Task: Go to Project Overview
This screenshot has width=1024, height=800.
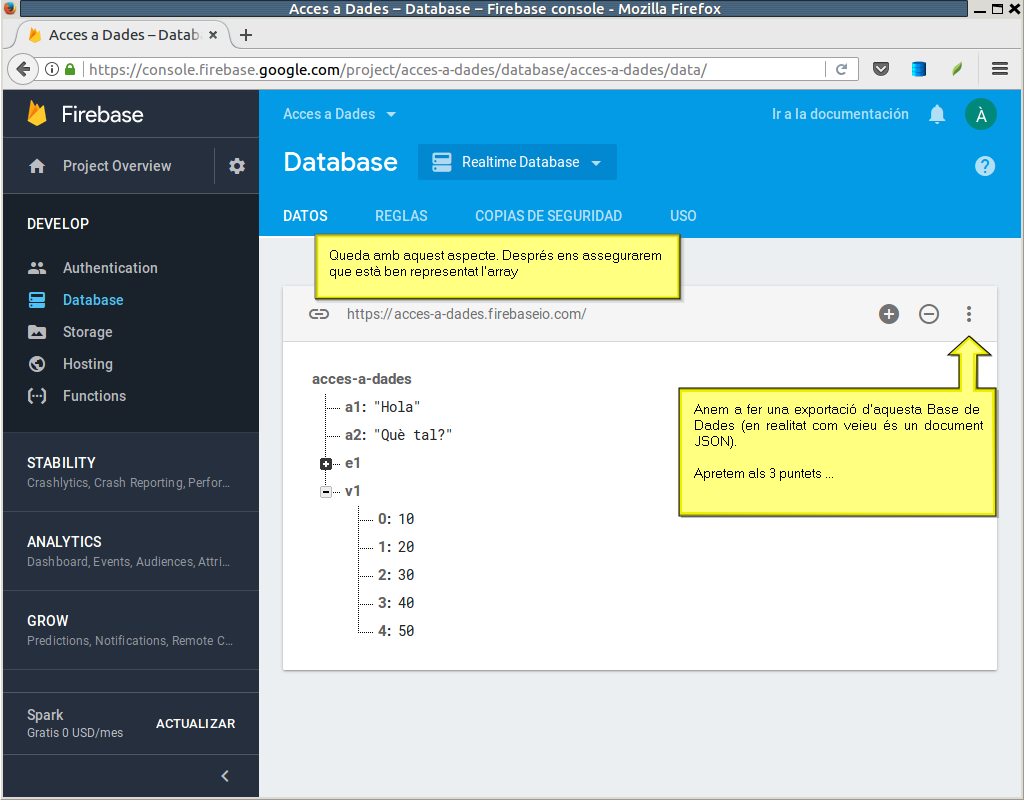Action: 117,166
